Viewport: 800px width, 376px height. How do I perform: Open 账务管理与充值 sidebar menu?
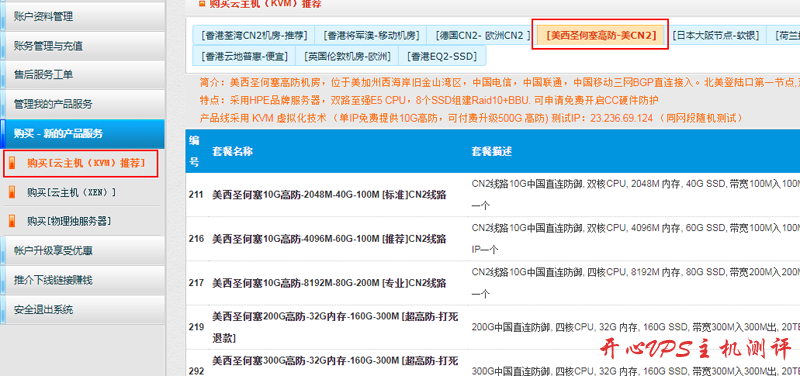[x=83, y=46]
